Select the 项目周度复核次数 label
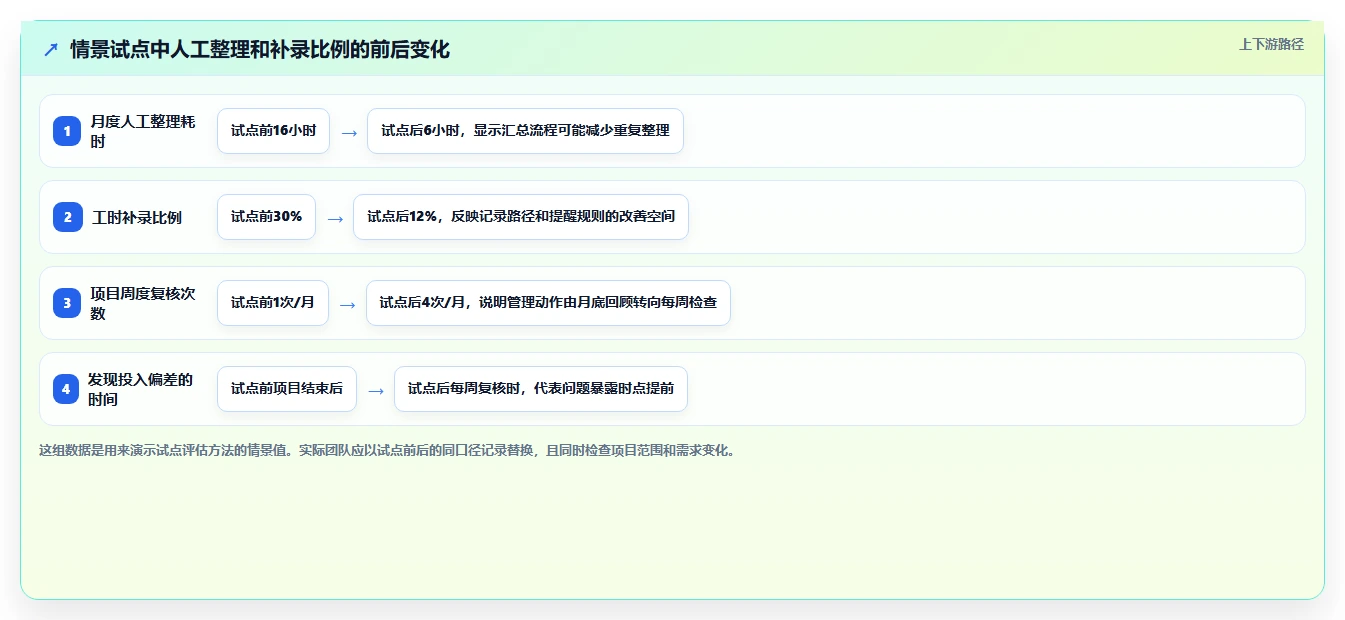This screenshot has height=620, width=1345. [143, 303]
